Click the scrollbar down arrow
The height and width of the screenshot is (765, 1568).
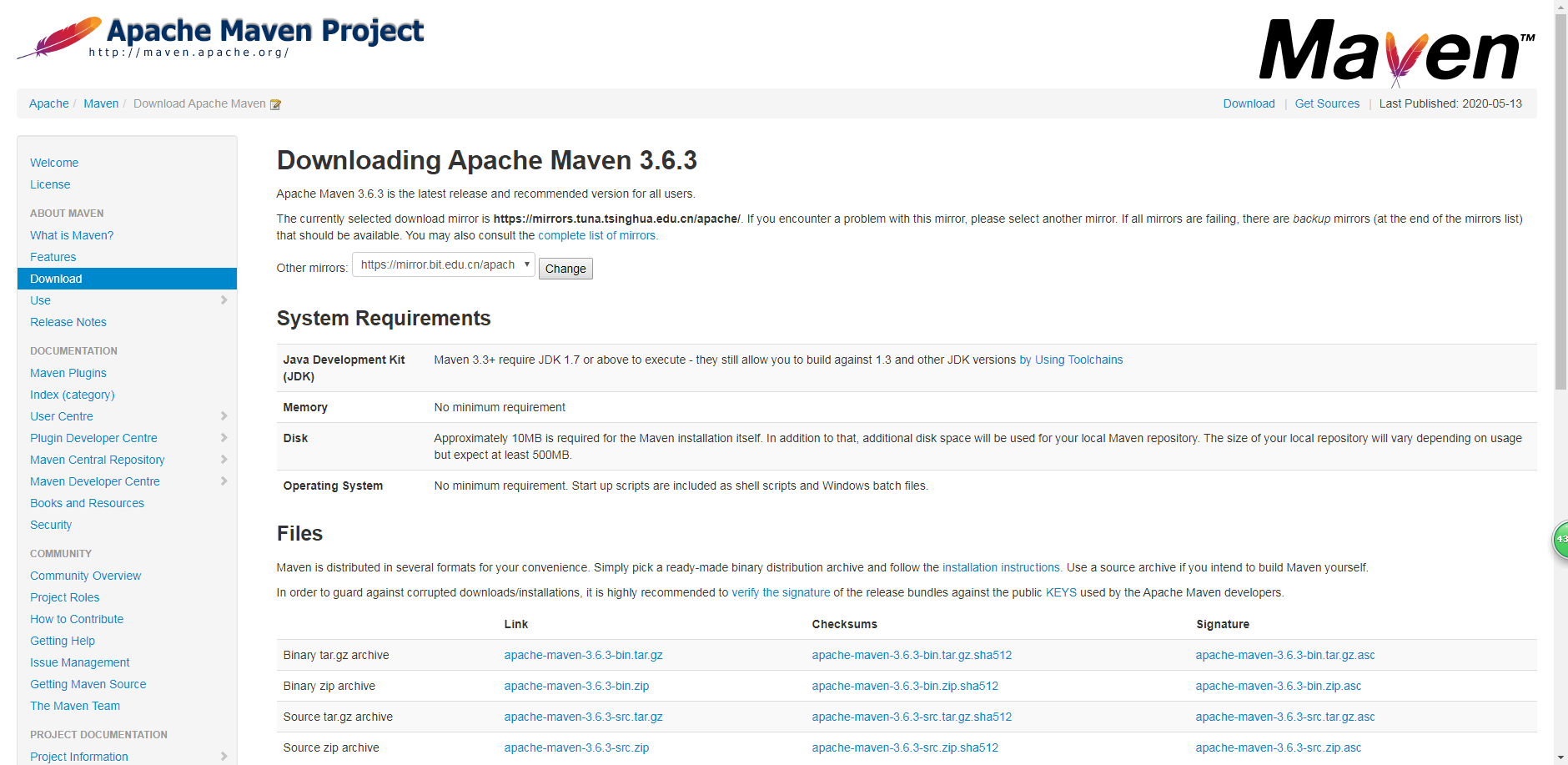coord(1560,757)
